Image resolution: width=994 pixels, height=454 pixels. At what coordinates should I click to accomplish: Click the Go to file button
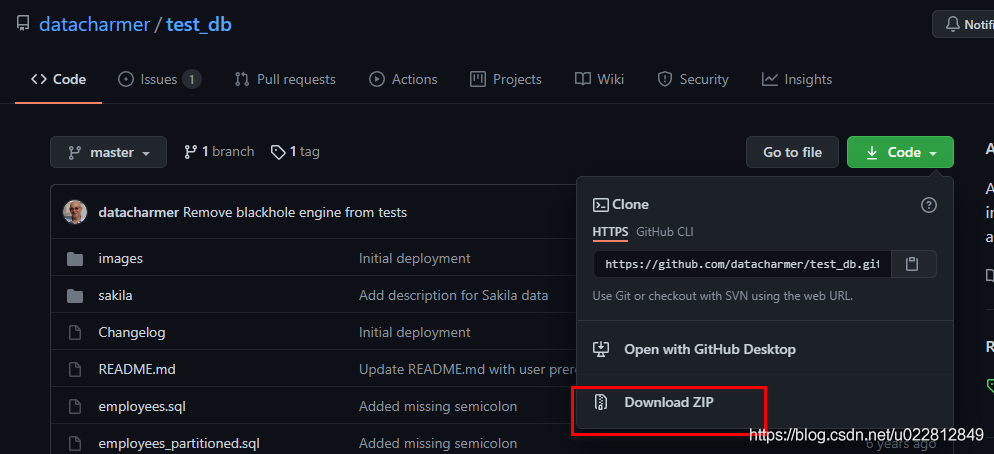tap(792, 152)
